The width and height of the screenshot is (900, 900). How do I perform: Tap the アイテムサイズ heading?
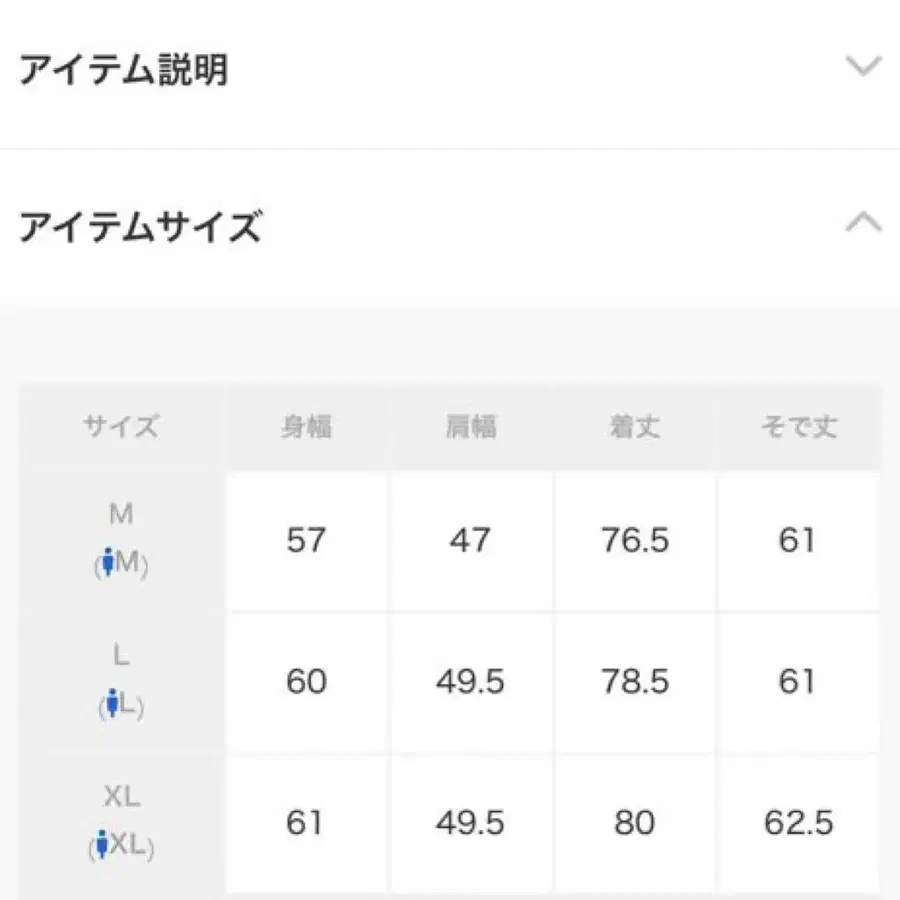tap(140, 228)
